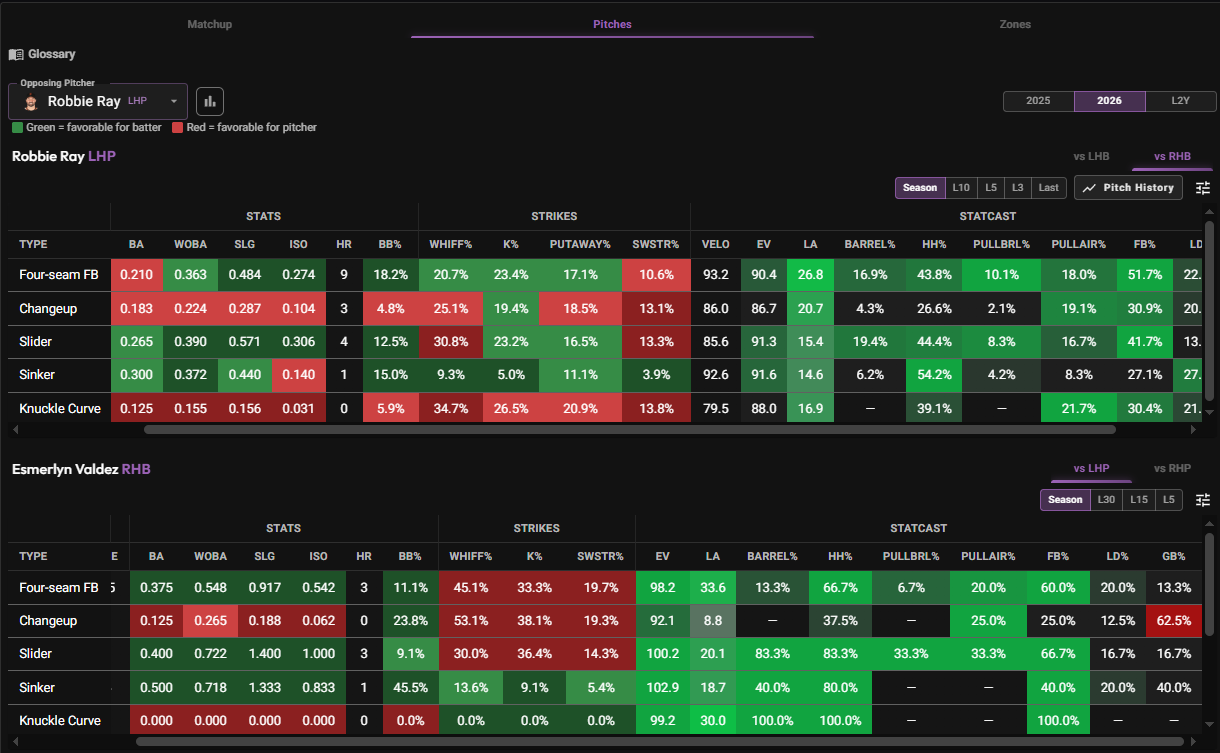Click Four-seam FB row in Robbie Ray table
This screenshot has width=1220, height=753.
606,275
